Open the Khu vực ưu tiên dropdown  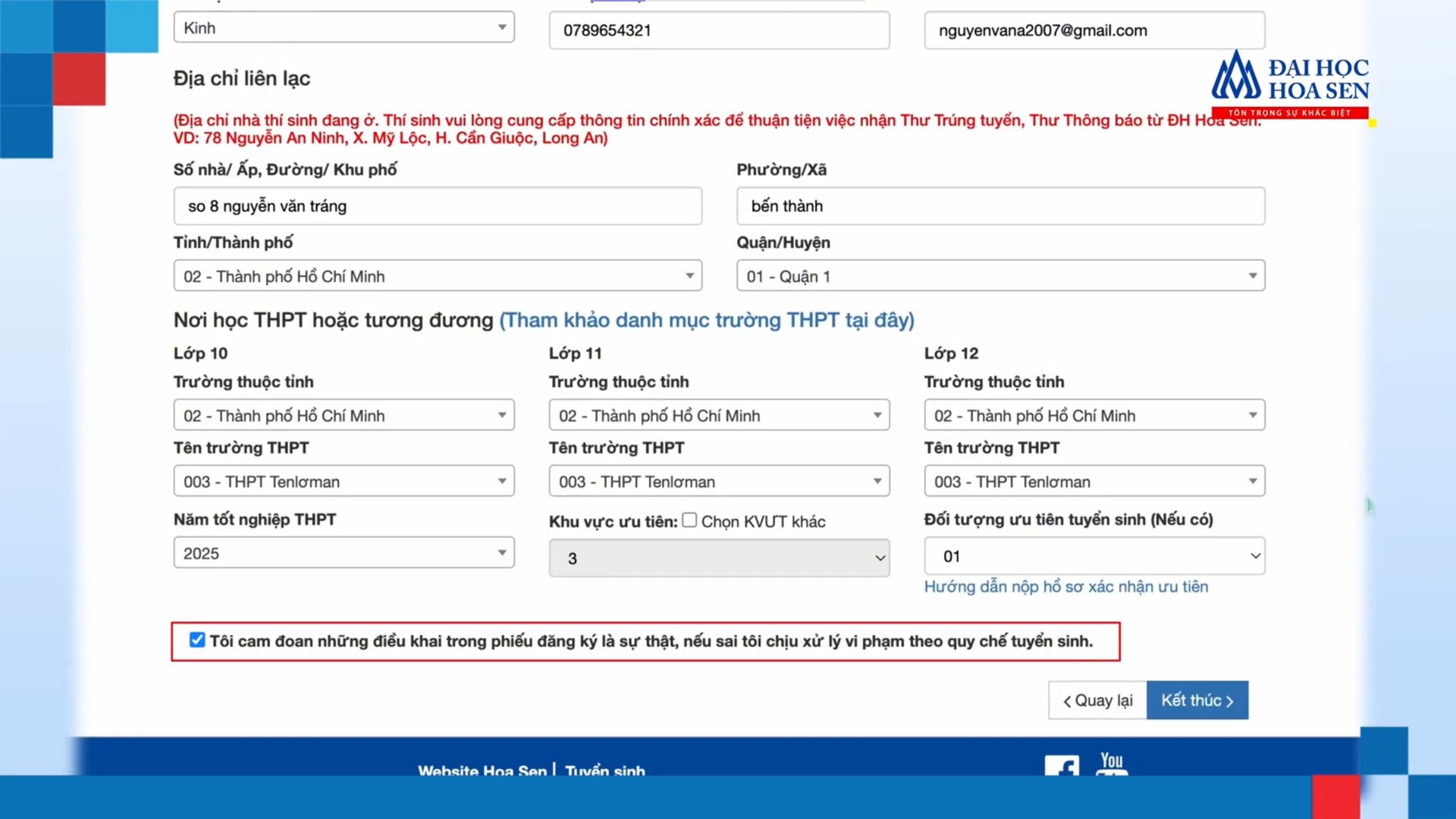click(719, 558)
